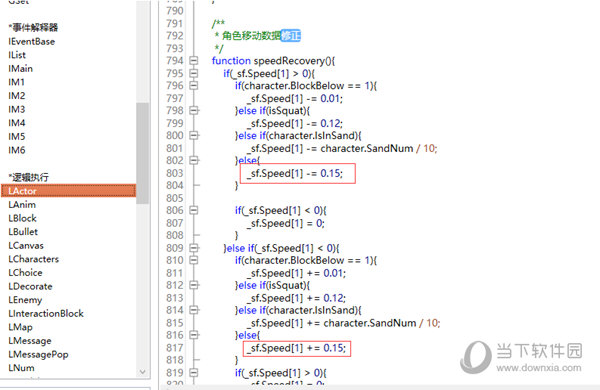Open IMain in the class list
The image size is (600, 390).
point(21,69)
